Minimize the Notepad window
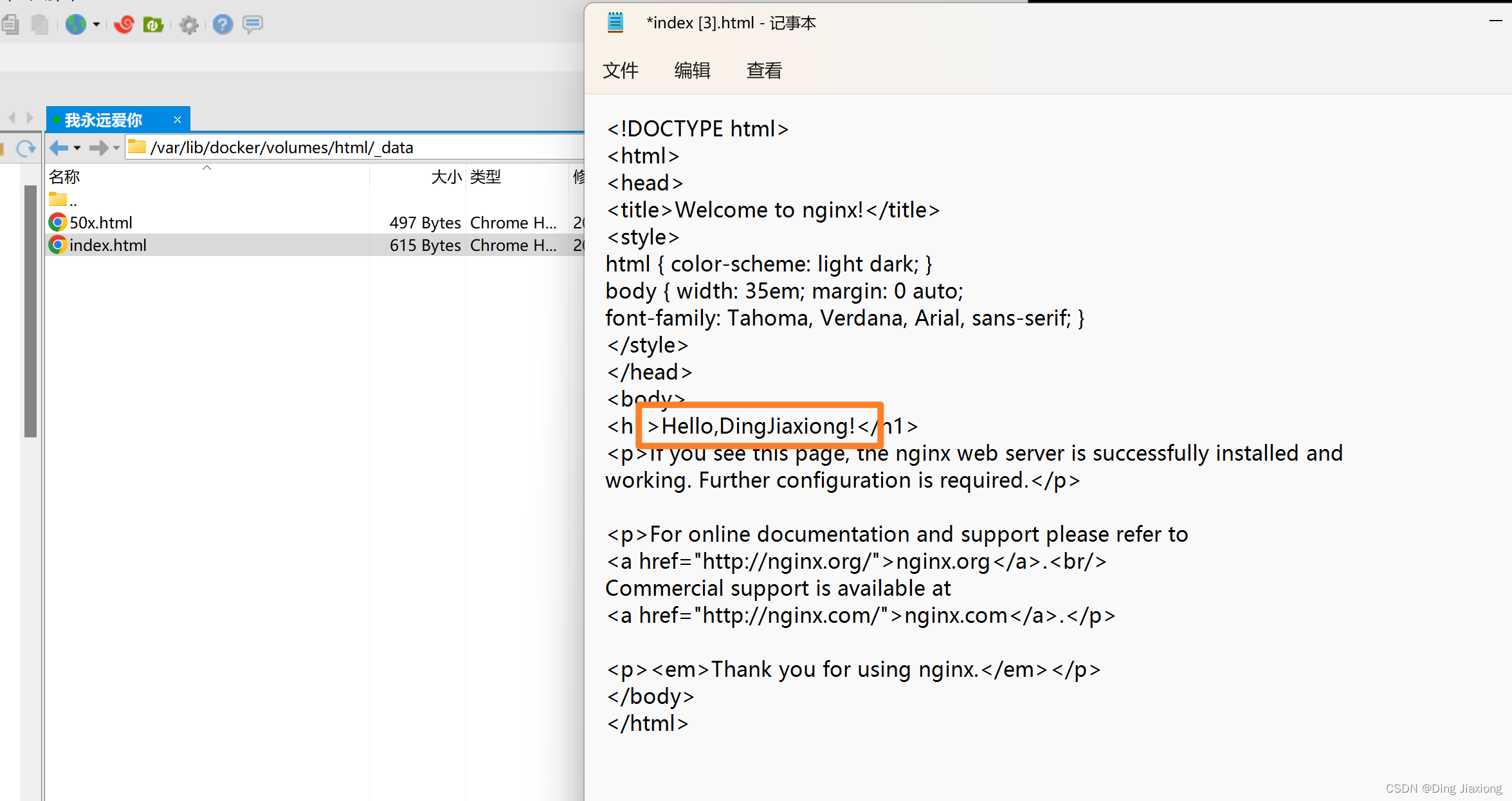This screenshot has height=801, width=1512. [x=1495, y=21]
